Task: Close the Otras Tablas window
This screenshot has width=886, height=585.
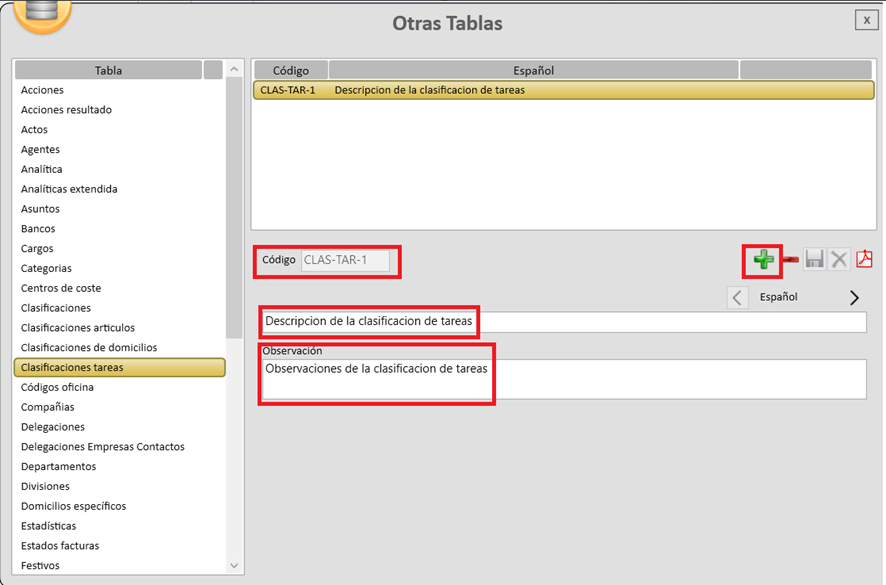Action: tap(865, 20)
